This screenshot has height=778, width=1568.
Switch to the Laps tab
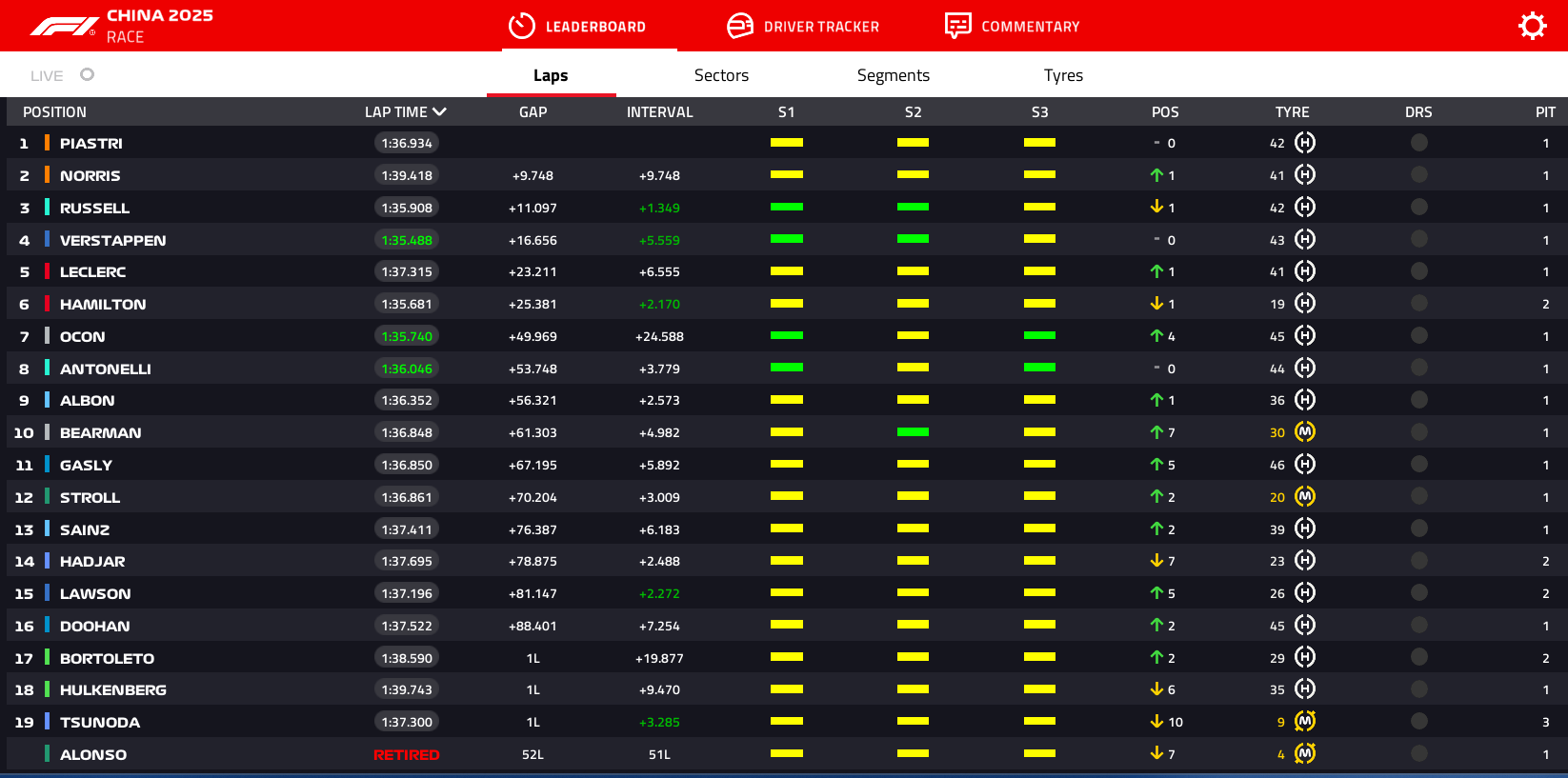click(x=551, y=75)
